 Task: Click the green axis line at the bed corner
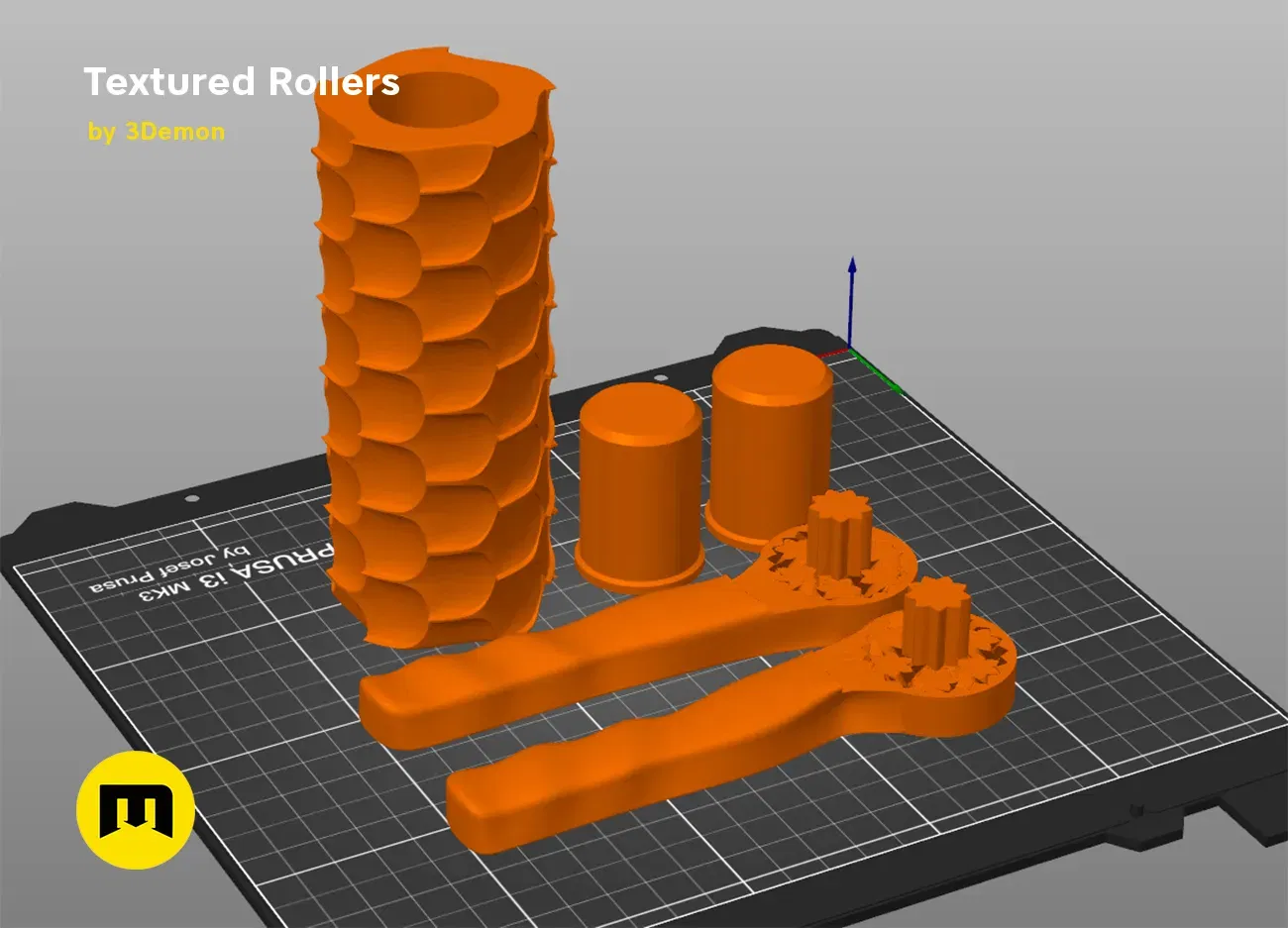coord(877,372)
